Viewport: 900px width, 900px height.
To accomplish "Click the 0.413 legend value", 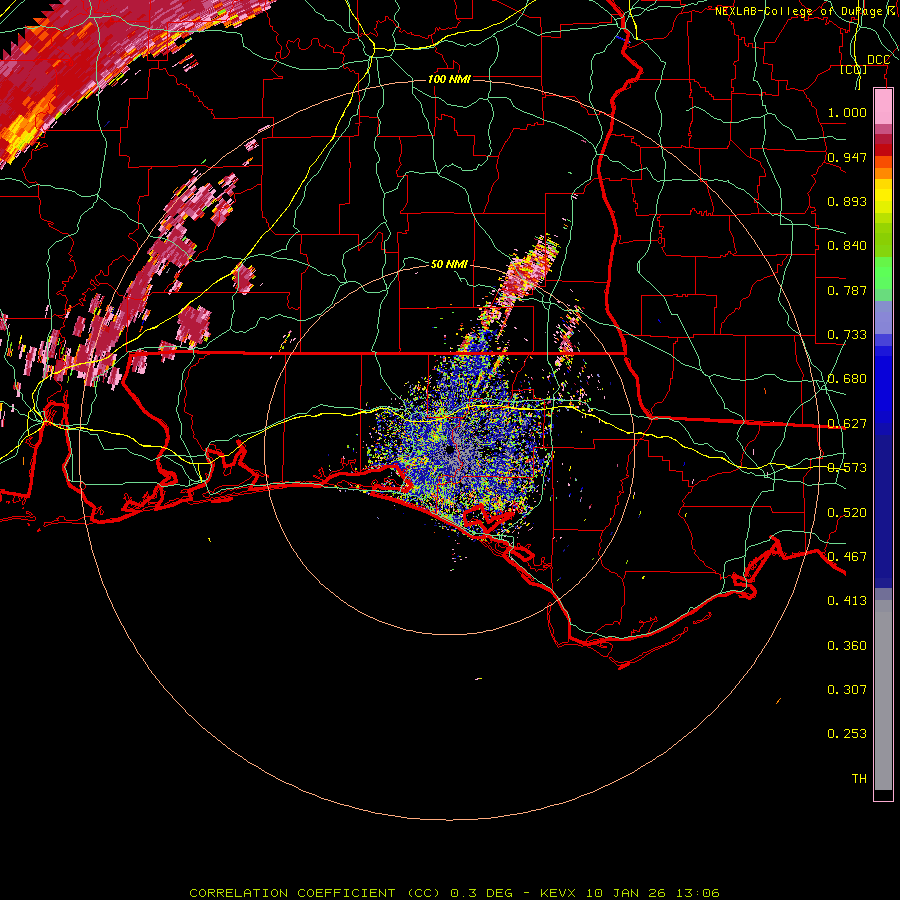I will (x=847, y=600).
